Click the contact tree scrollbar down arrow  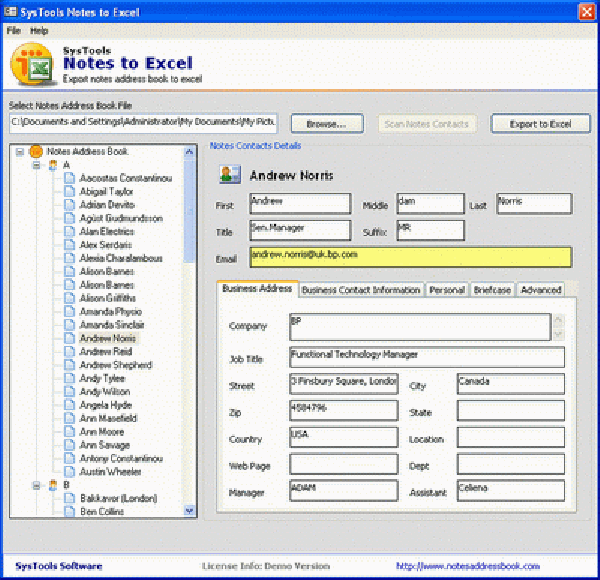click(190, 510)
